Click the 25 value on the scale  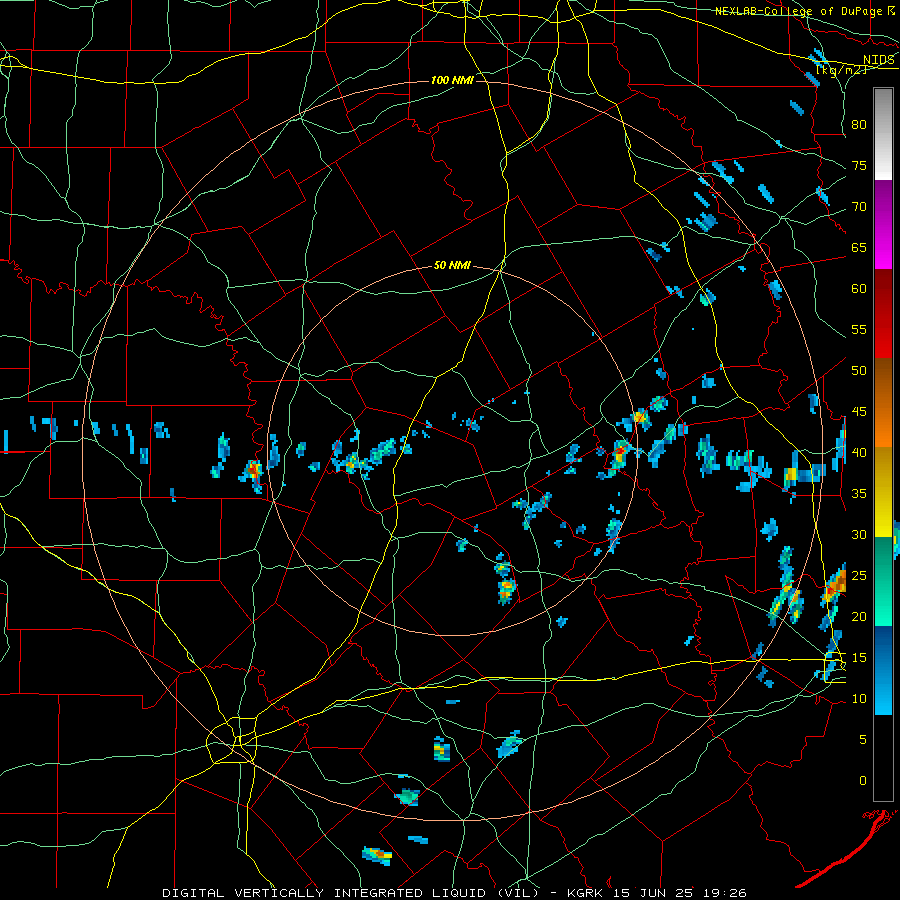click(859, 576)
